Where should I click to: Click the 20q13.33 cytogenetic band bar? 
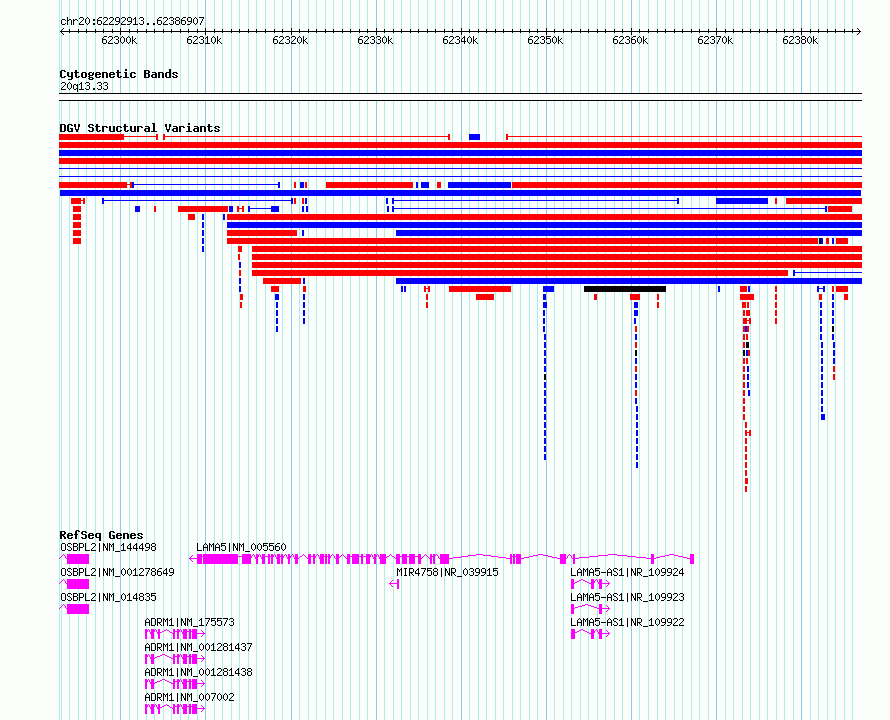[x=460, y=97]
